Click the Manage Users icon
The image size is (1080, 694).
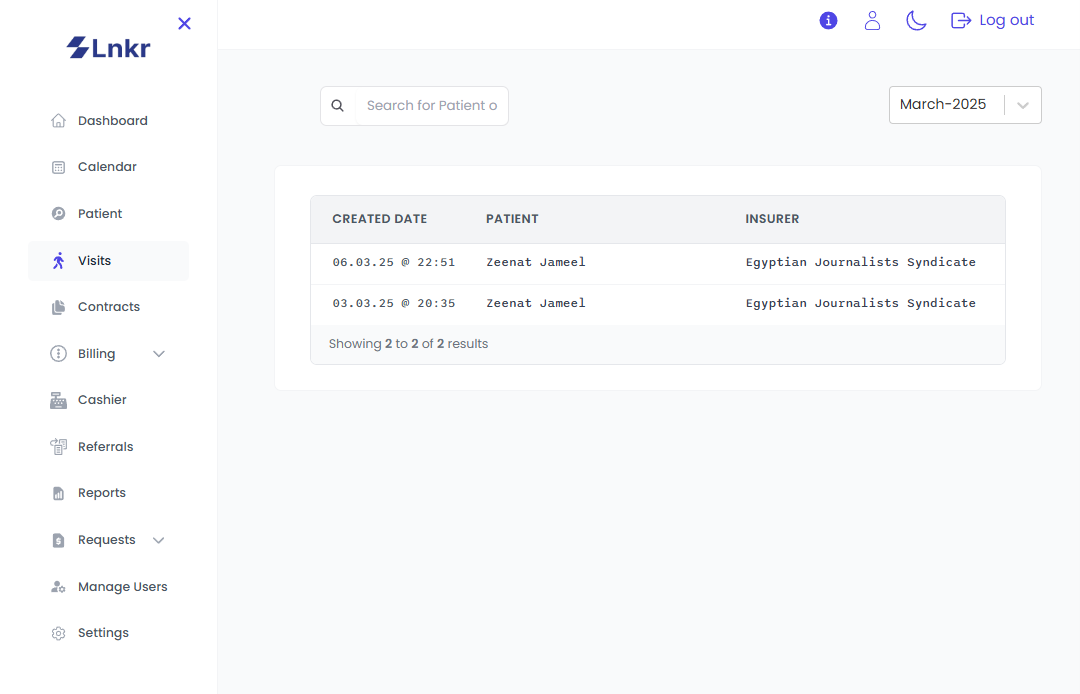click(59, 587)
